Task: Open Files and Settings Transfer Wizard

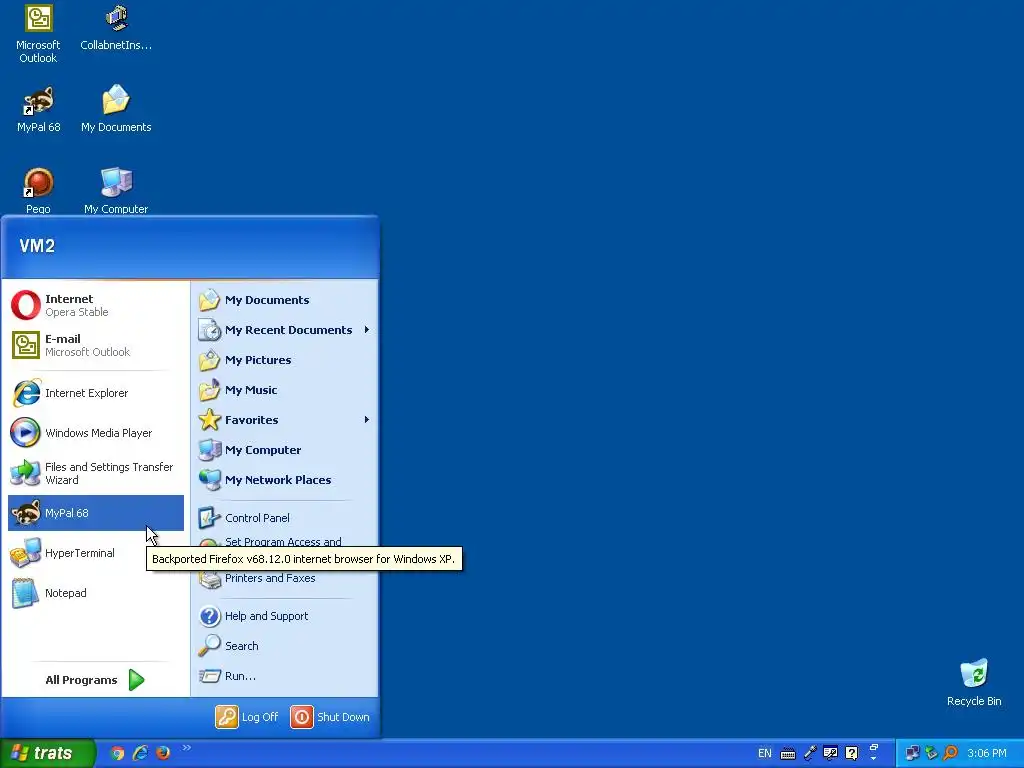Action: pos(96,473)
